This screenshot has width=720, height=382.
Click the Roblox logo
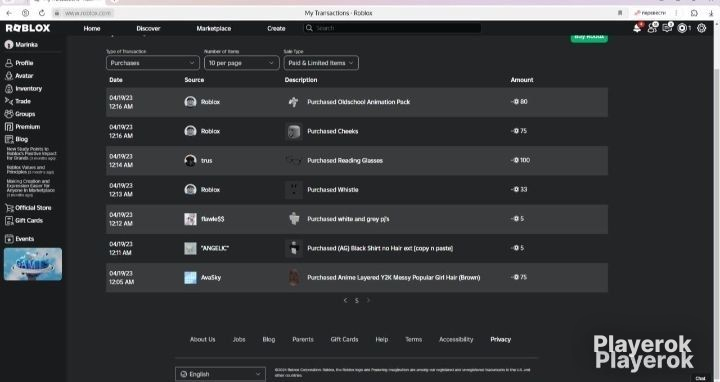point(28,28)
